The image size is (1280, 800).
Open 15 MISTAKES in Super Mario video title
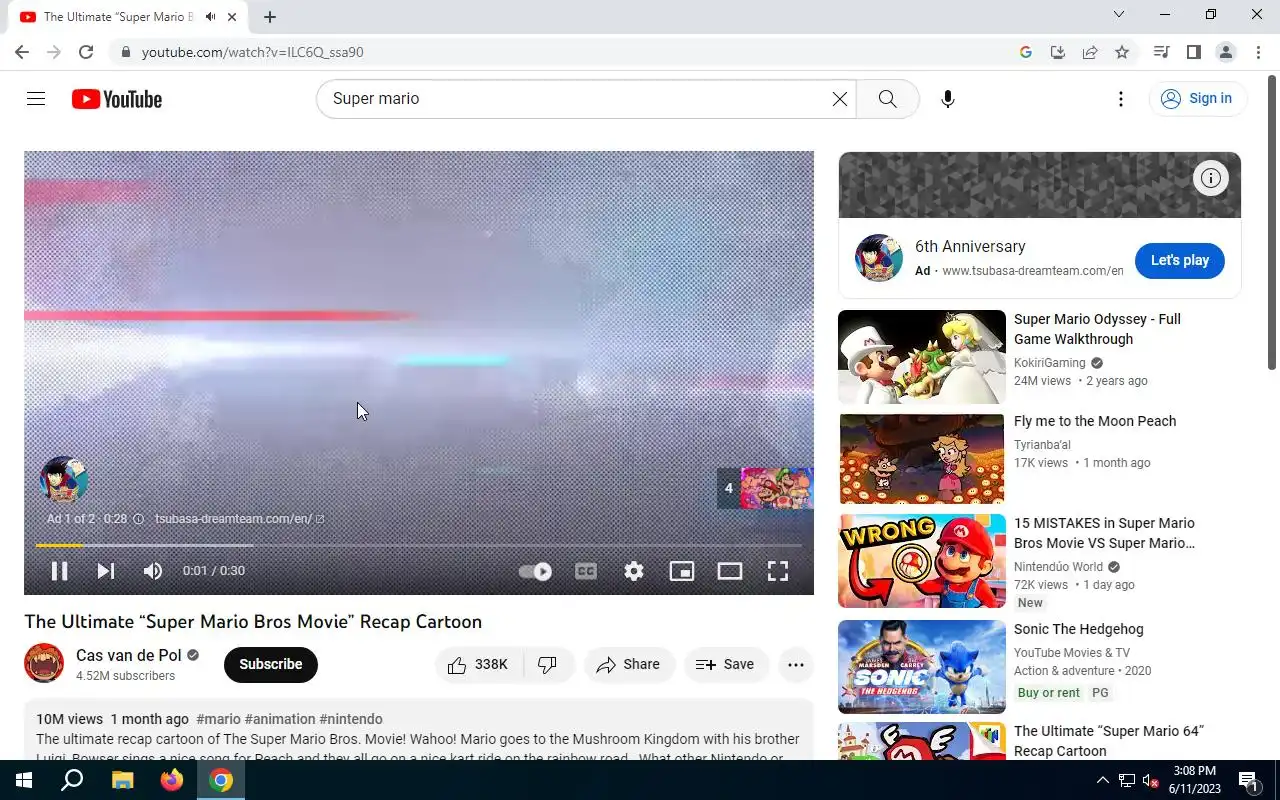click(1105, 533)
